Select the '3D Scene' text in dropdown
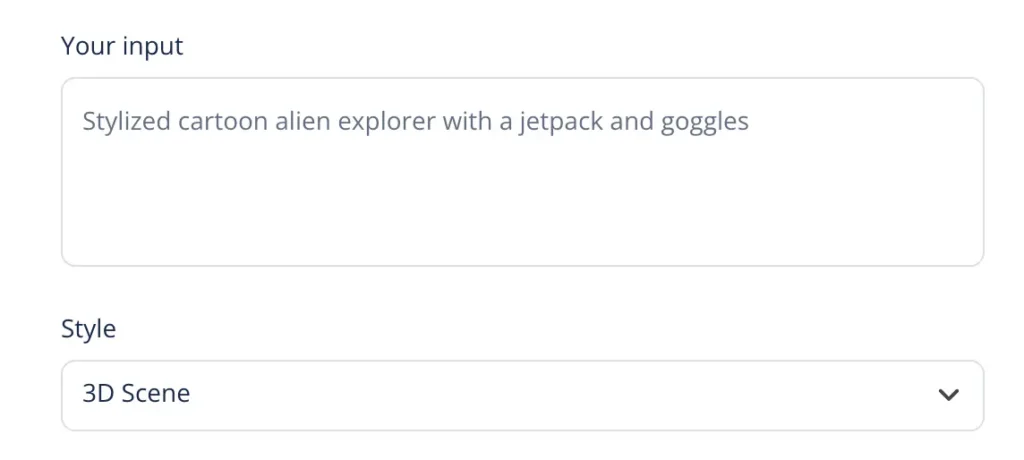Viewport: 1024px width, 460px height. point(136,394)
